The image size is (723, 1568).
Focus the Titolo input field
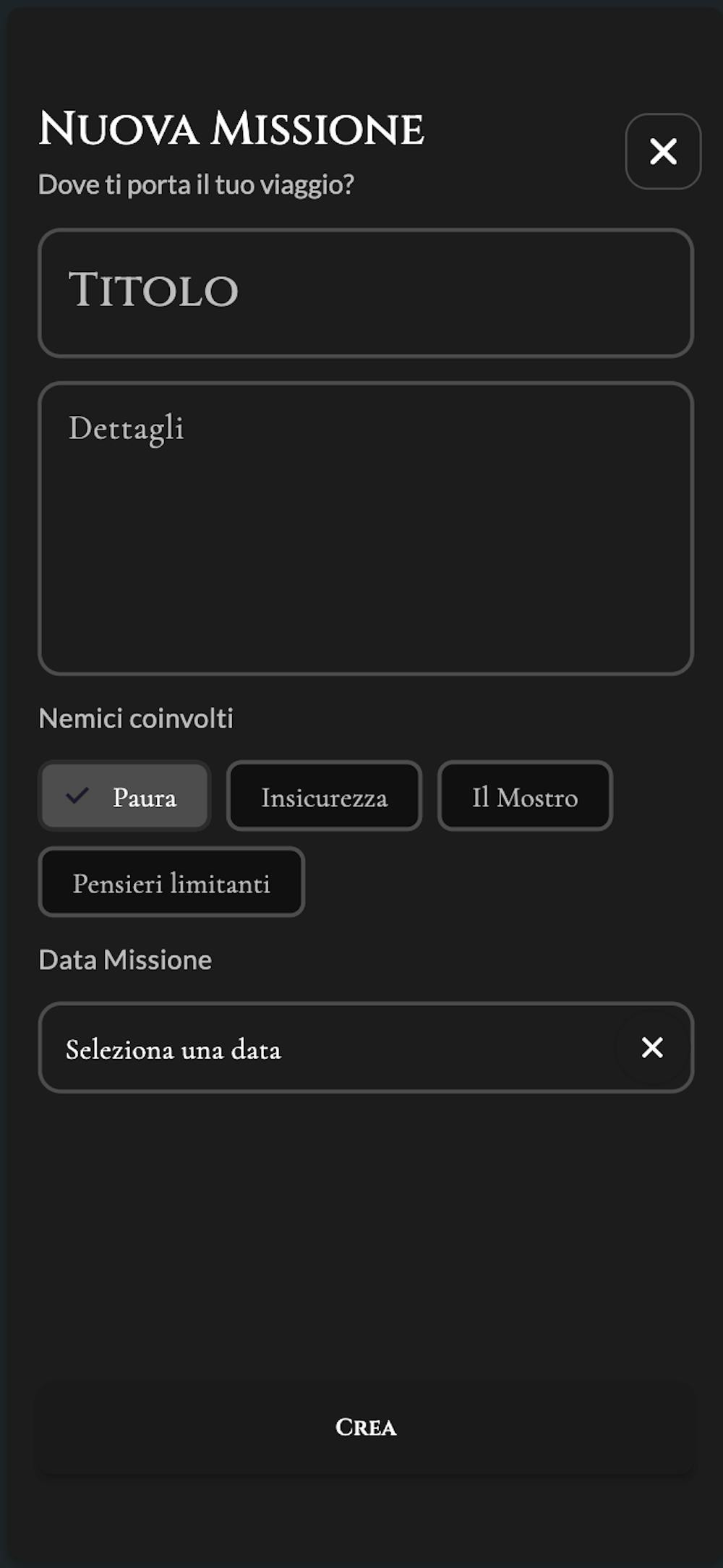tap(366, 293)
